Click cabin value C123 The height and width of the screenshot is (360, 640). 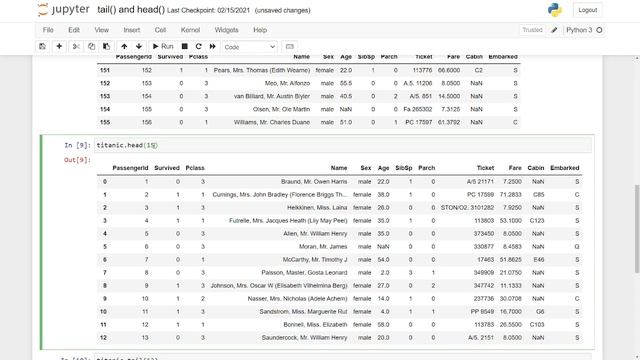(537, 221)
